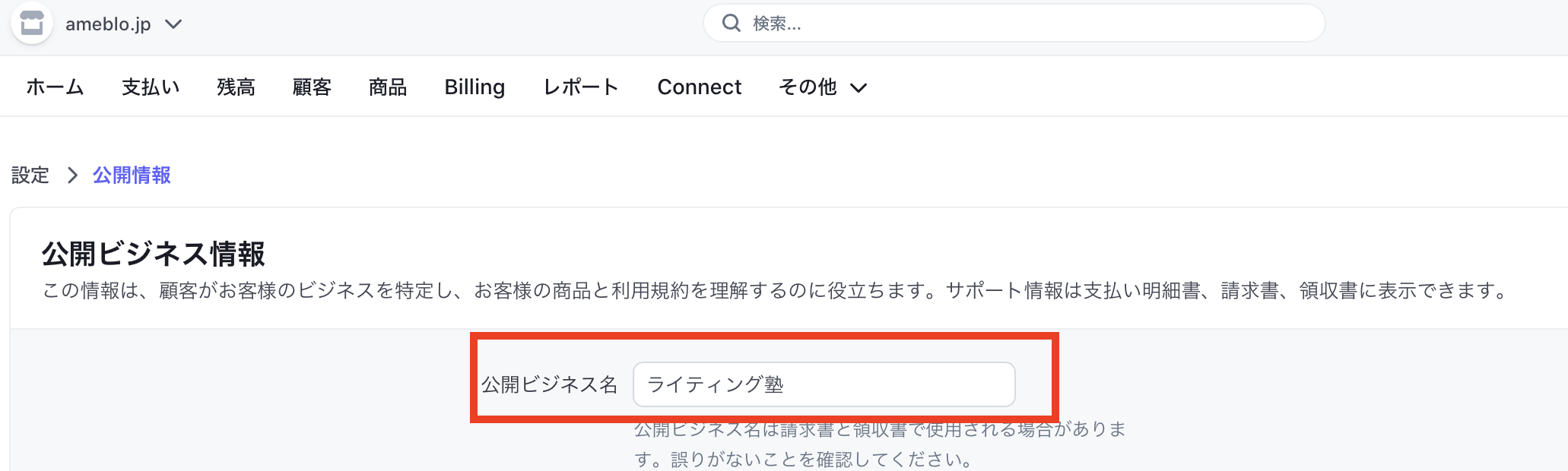Go to the ホーム tab
This screenshot has width=1568, height=471.
coord(55,87)
